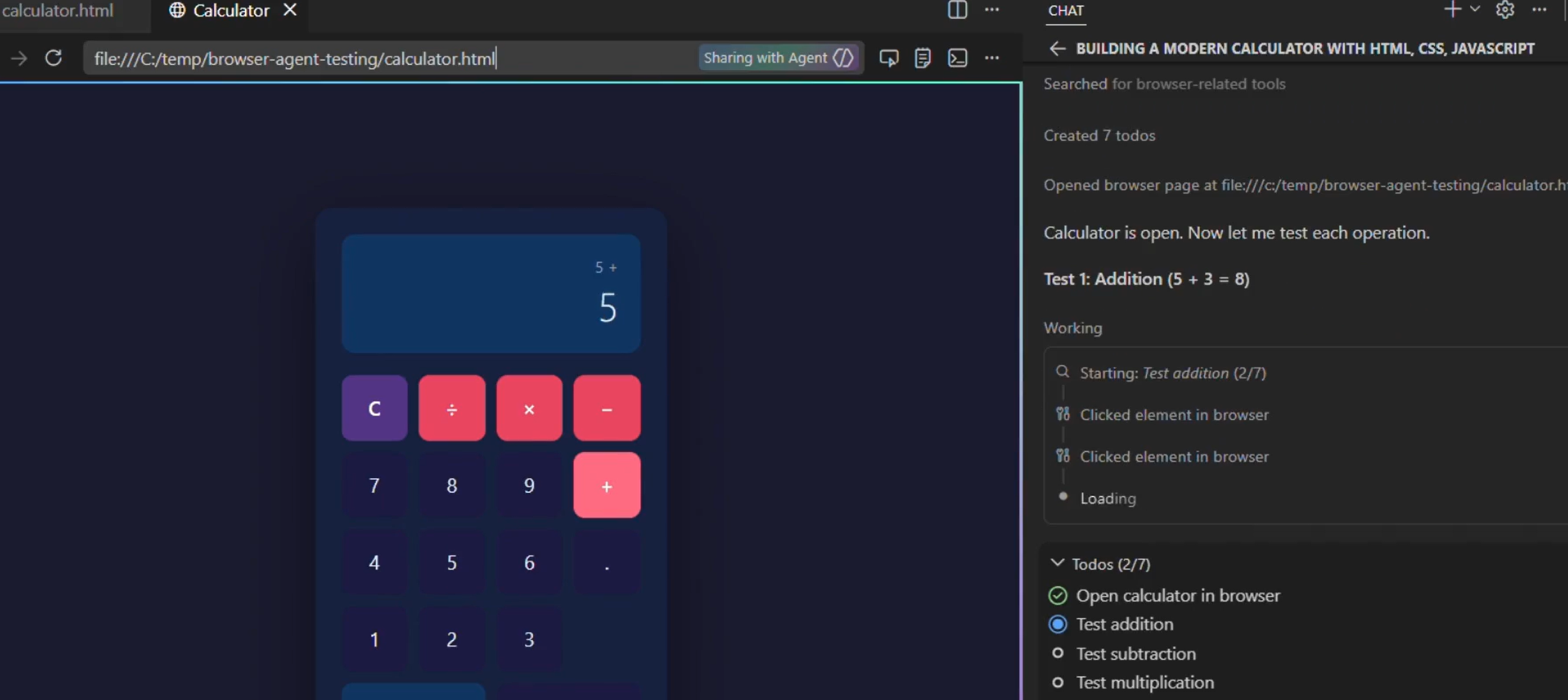Image resolution: width=1568 pixels, height=700 pixels.
Task: Click the second 'Clicked element in browser' step
Action: click(x=1174, y=457)
